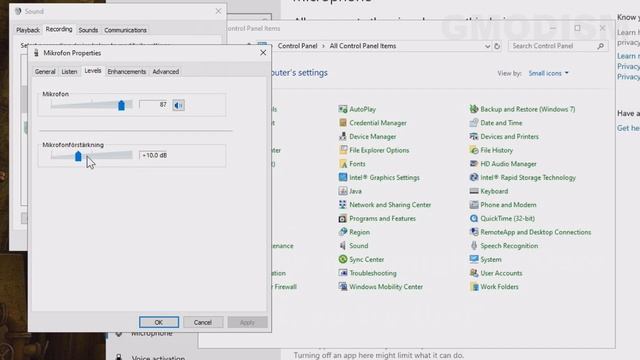The height and width of the screenshot is (360, 640).
Task: Open the System icon
Action: [474, 259]
